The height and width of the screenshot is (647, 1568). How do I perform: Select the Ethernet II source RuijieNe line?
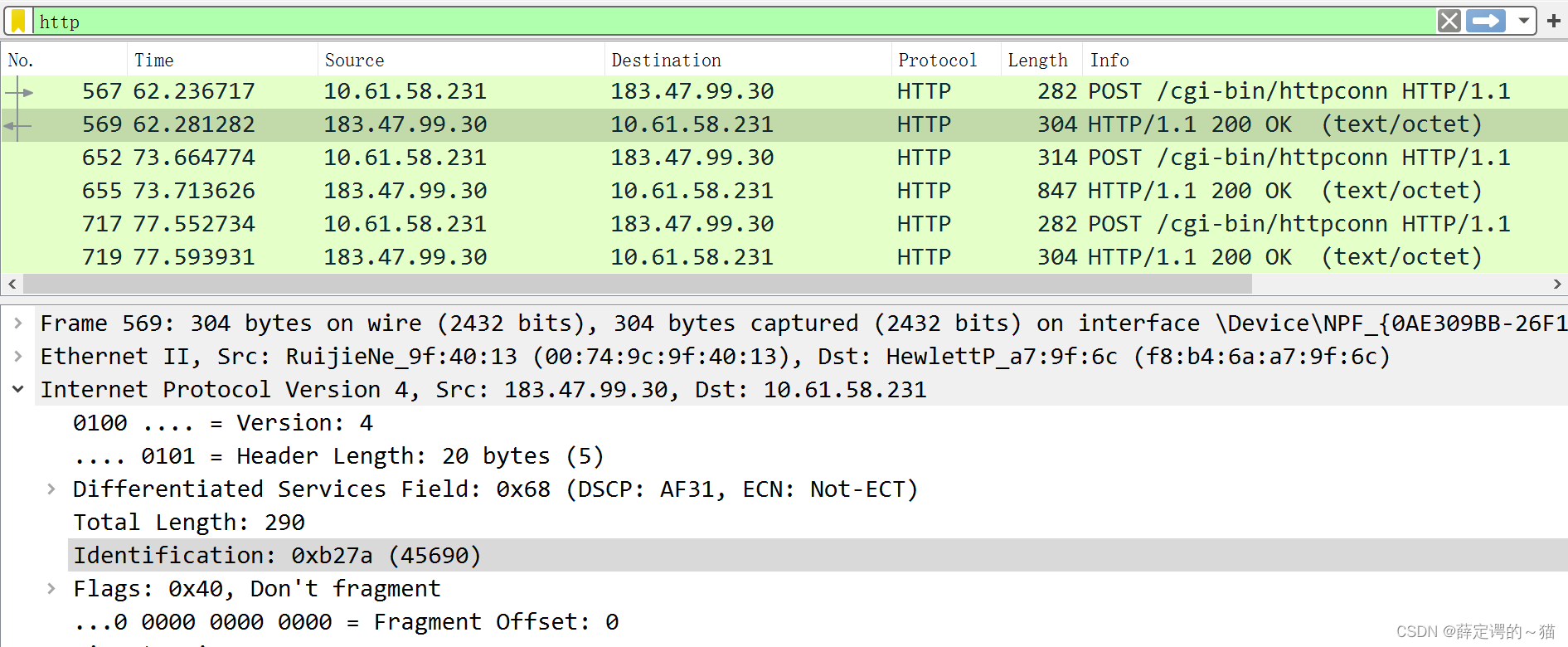tap(715, 357)
